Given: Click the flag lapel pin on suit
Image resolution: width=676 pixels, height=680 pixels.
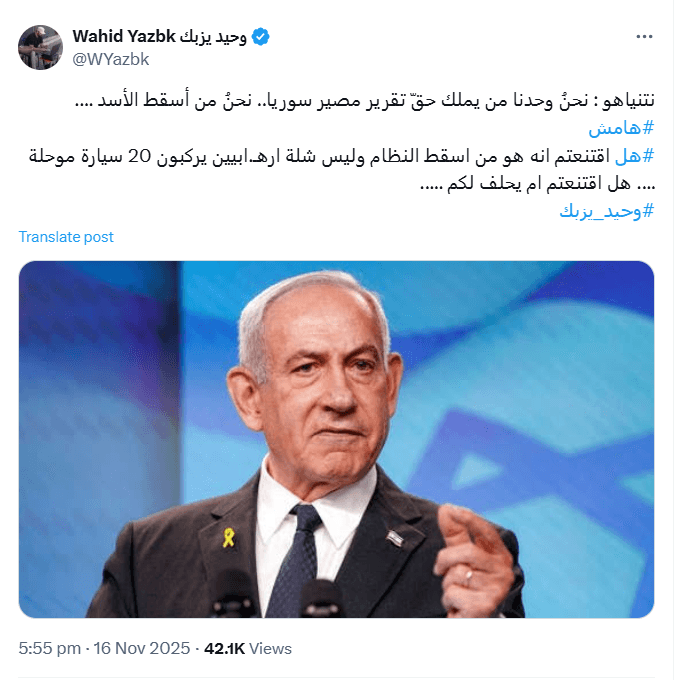Looking at the screenshot, I should tap(395, 538).
